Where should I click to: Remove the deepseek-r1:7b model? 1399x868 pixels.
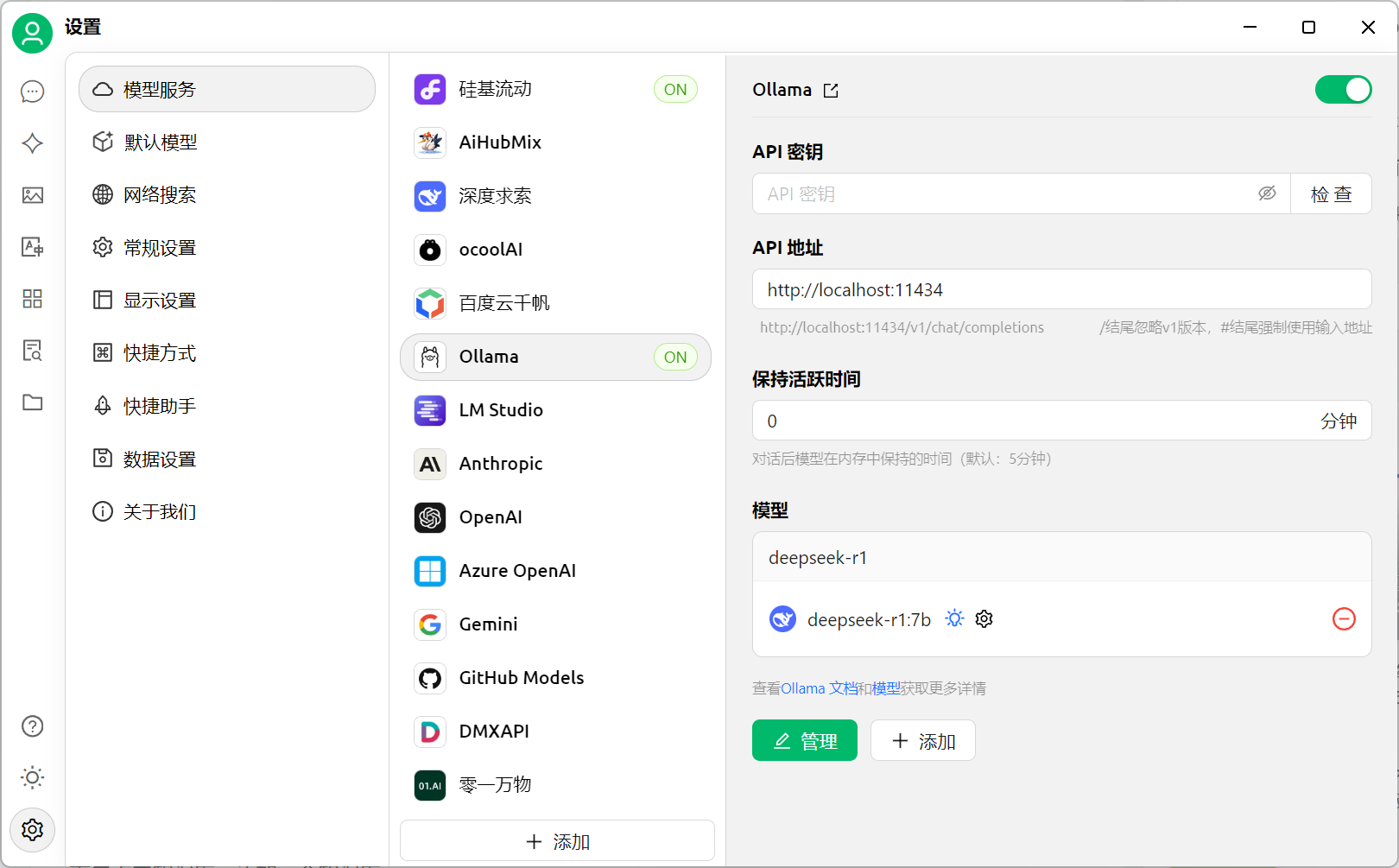pyautogui.click(x=1344, y=619)
